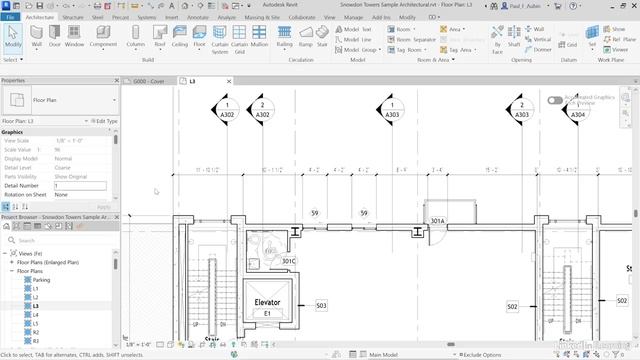Close the Project Browser panel
Screen dimensions: 640x360
tap(116, 217)
